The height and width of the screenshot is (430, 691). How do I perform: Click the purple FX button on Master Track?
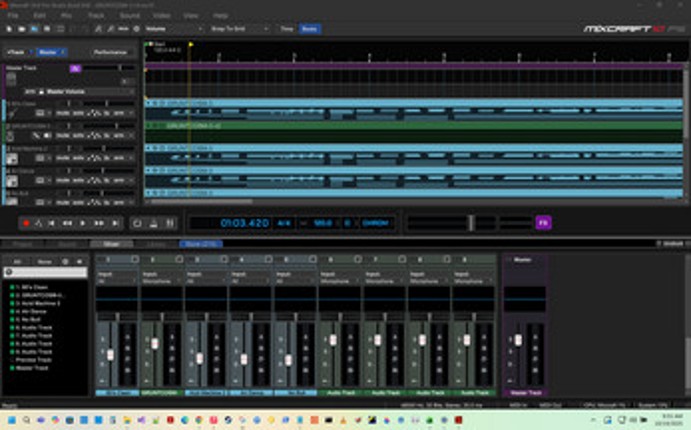coord(75,68)
